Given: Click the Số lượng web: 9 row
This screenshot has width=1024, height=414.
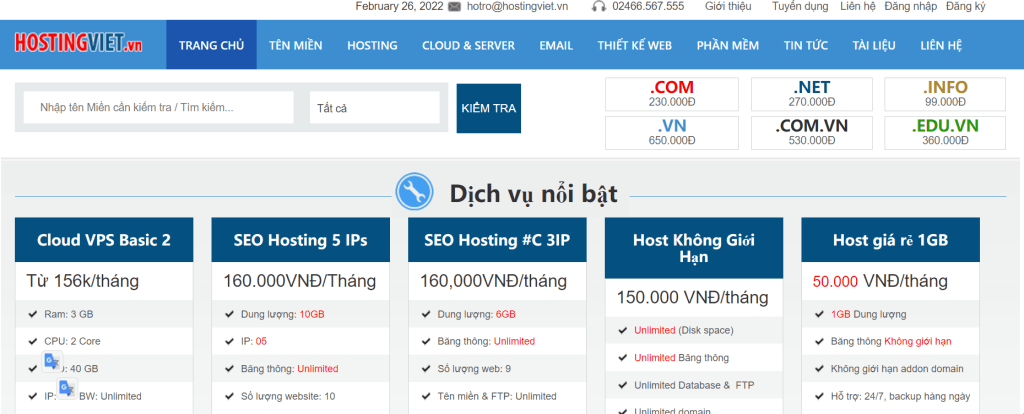Looking at the screenshot, I should 497,368.
